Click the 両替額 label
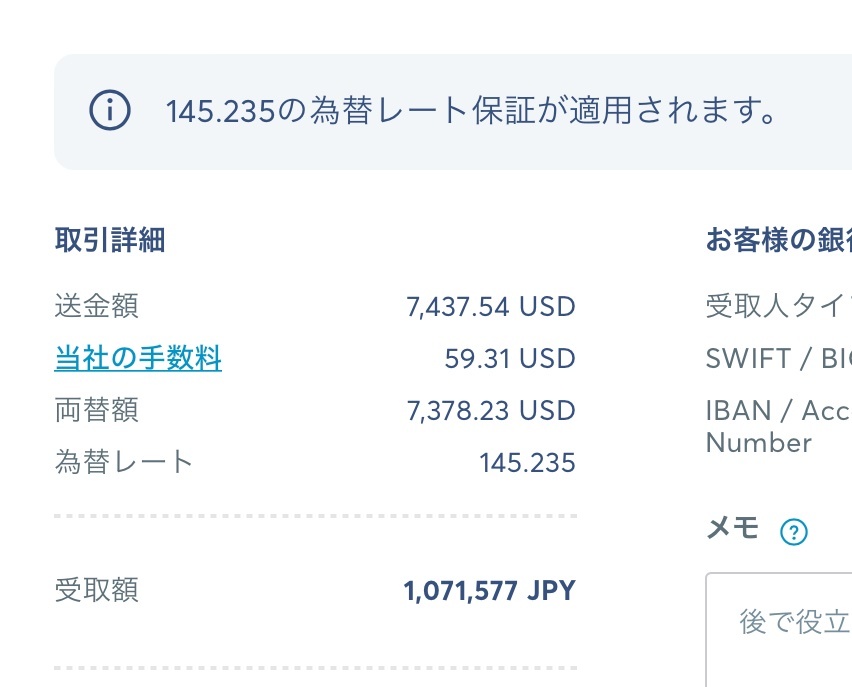This screenshot has width=852, height=687. click(x=96, y=410)
